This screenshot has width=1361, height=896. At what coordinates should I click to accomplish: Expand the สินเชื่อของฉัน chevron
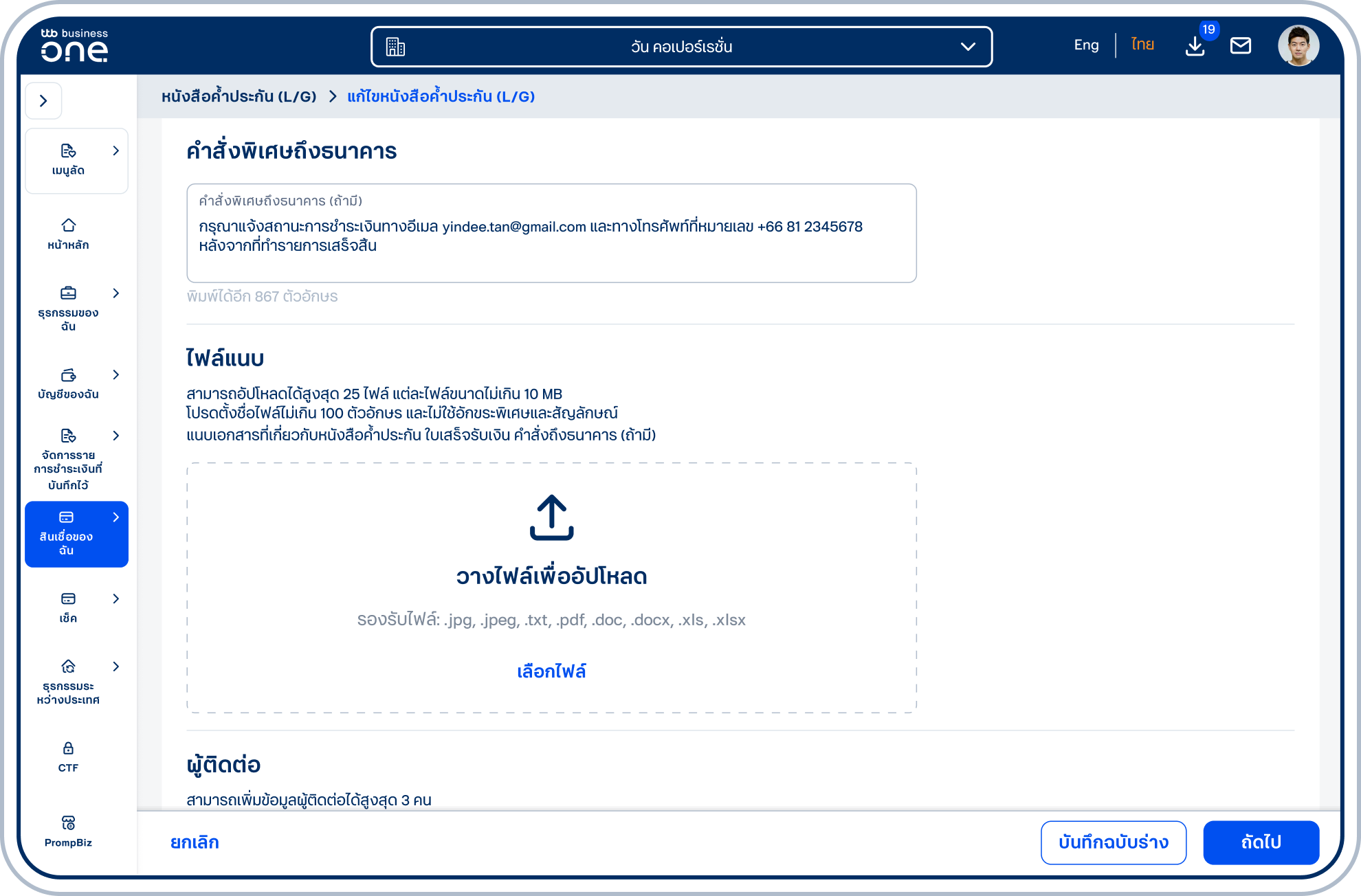(x=116, y=517)
